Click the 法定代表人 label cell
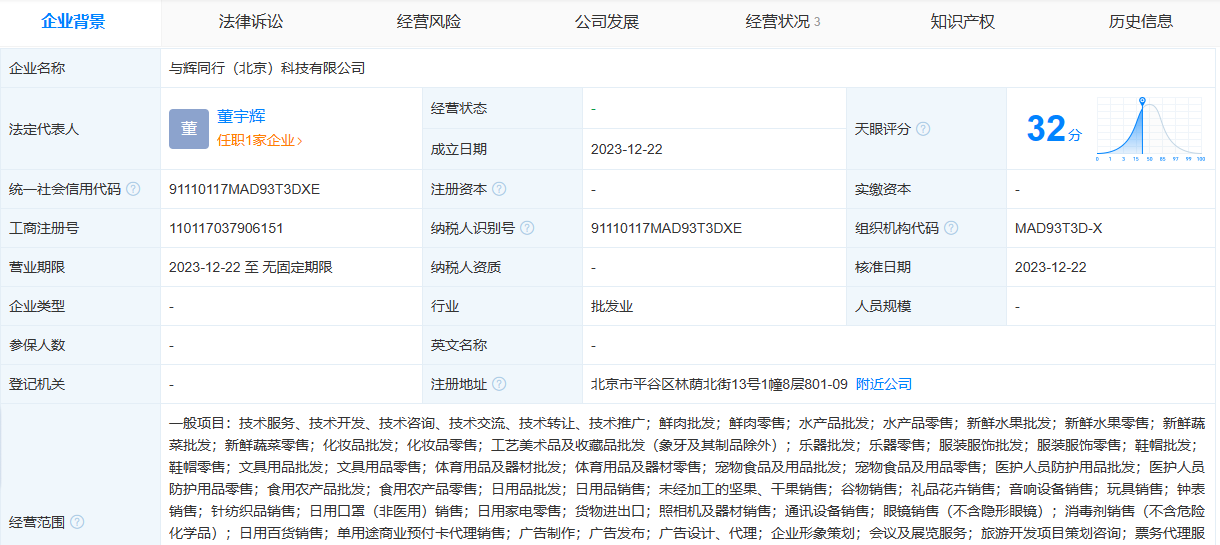The width and height of the screenshot is (1220, 545). pos(80,129)
